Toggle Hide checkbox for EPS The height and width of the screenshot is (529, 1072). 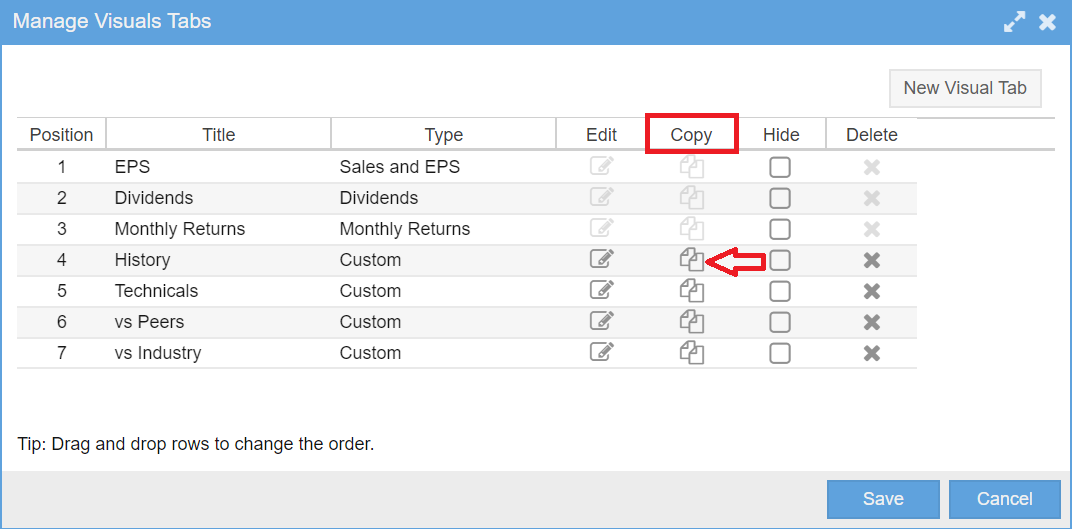tap(780, 167)
